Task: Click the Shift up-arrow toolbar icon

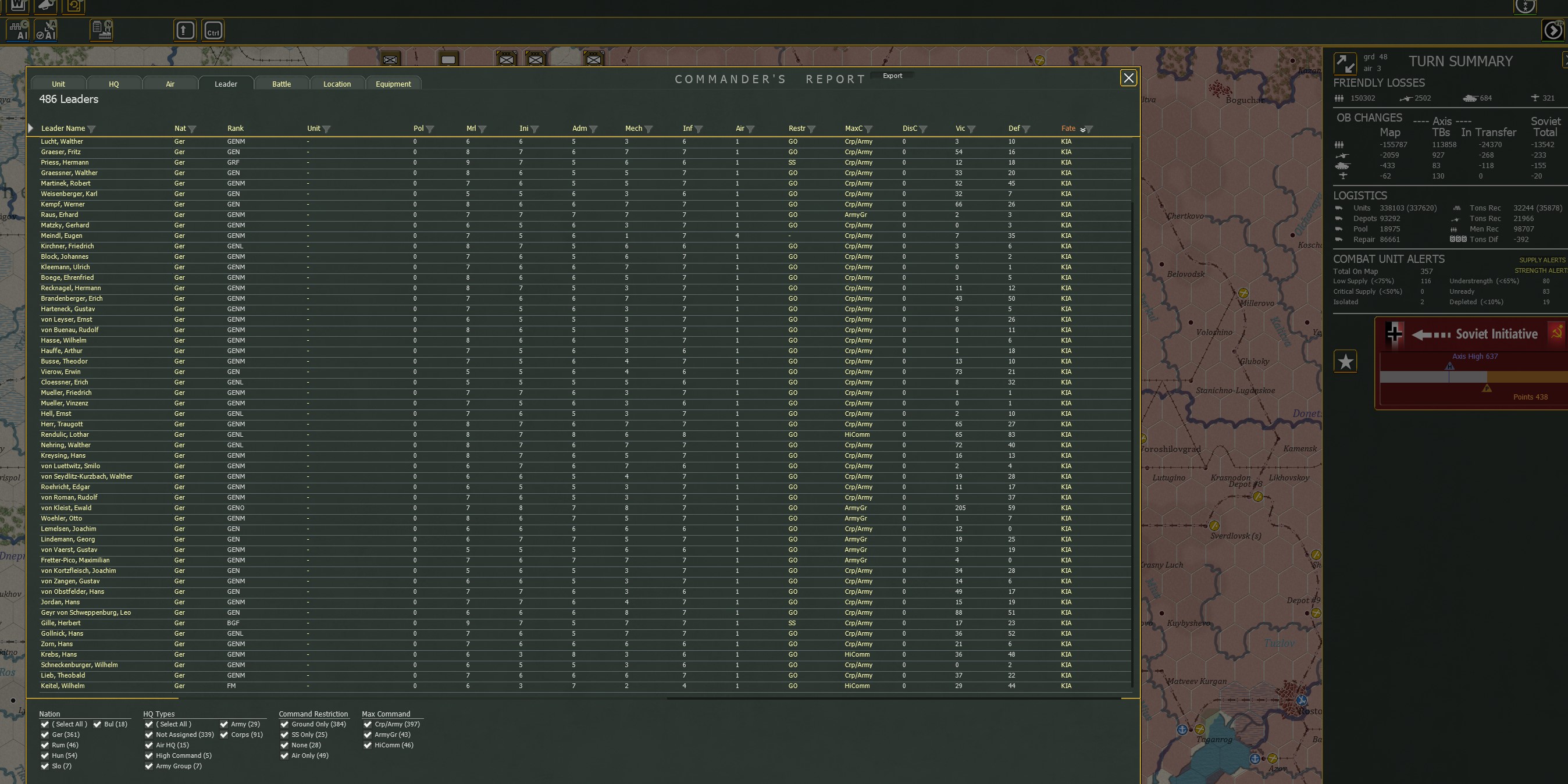Action: coord(185,30)
